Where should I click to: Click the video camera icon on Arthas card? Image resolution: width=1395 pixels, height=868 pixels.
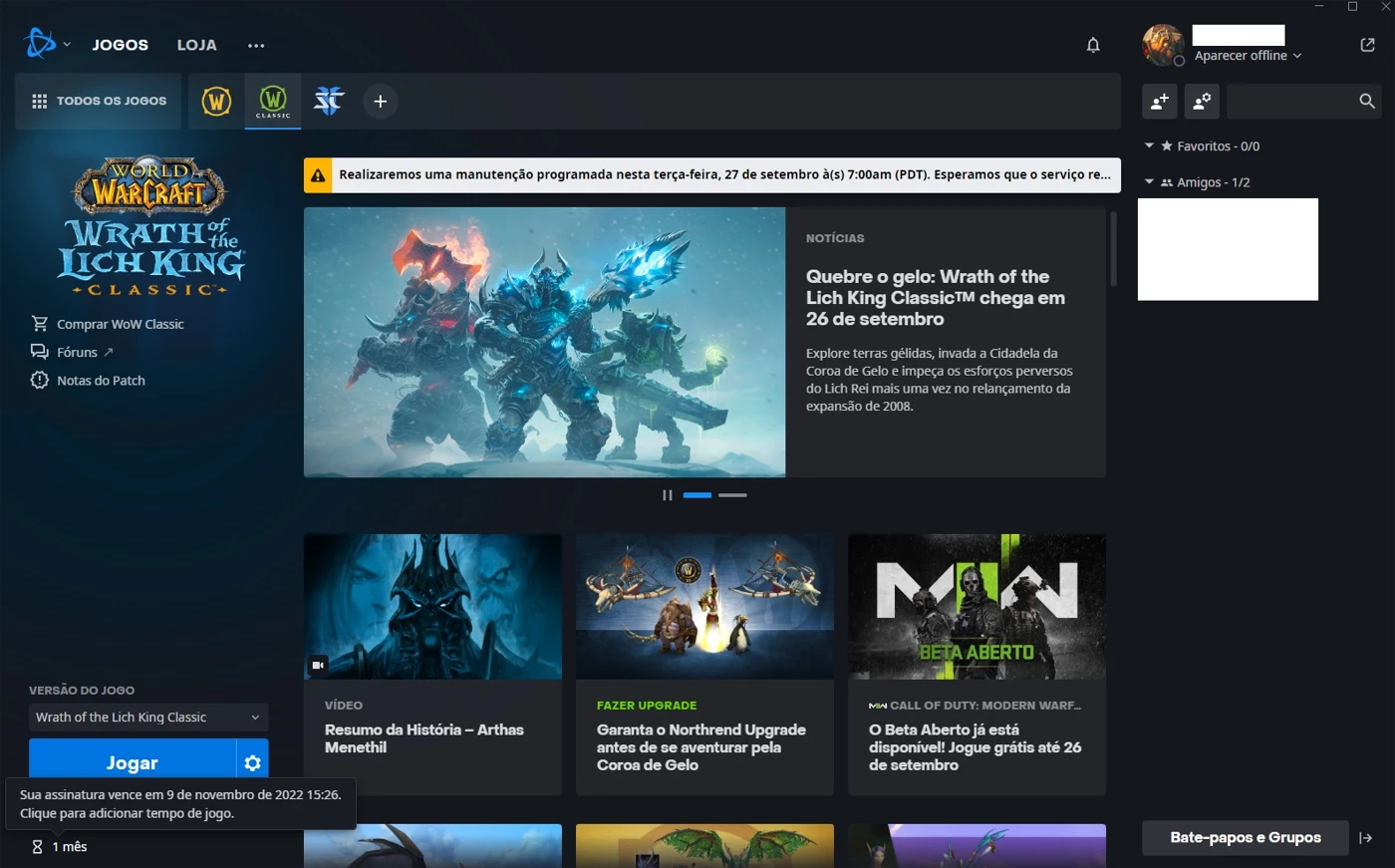318,665
